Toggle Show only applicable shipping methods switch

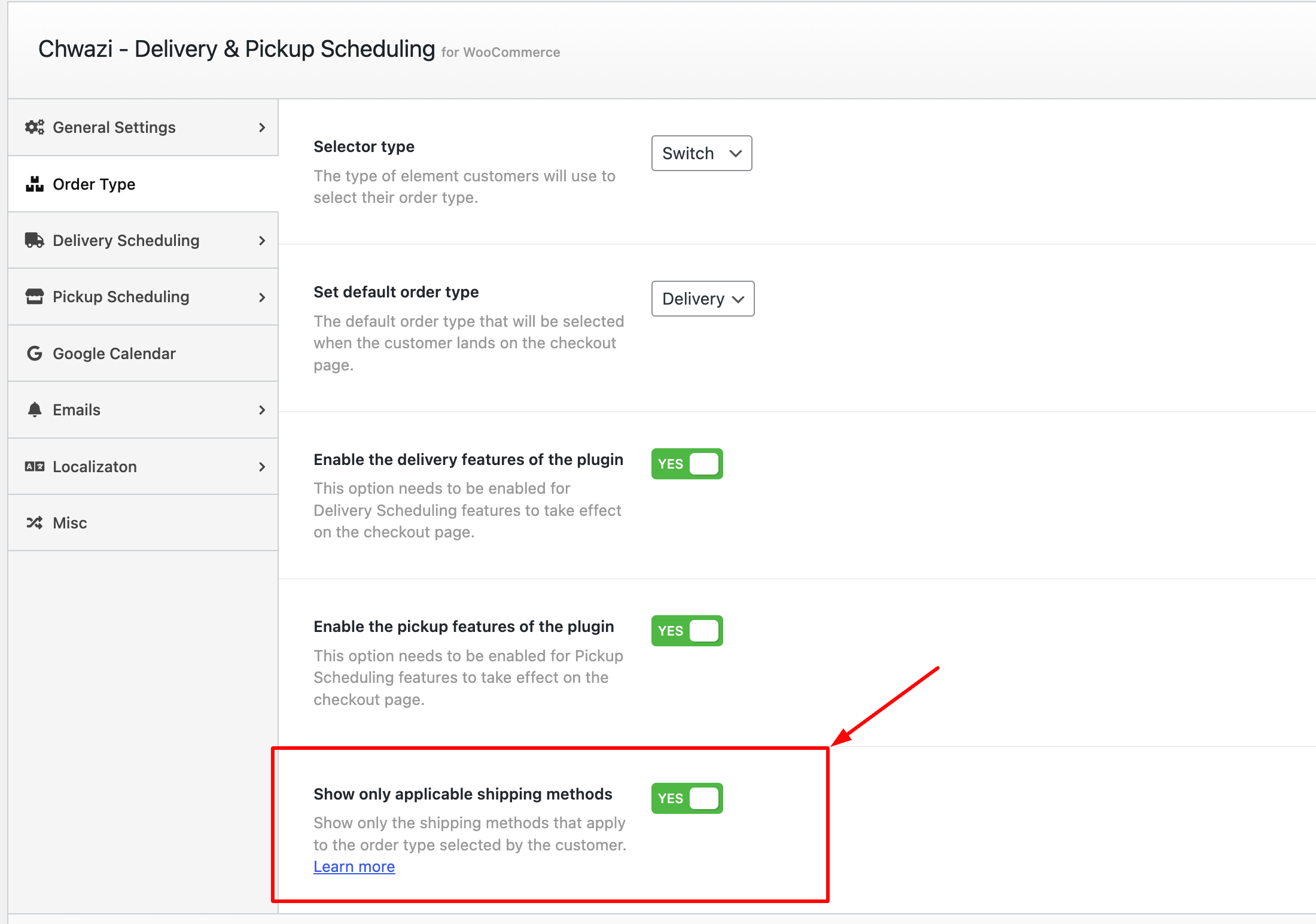coord(687,798)
